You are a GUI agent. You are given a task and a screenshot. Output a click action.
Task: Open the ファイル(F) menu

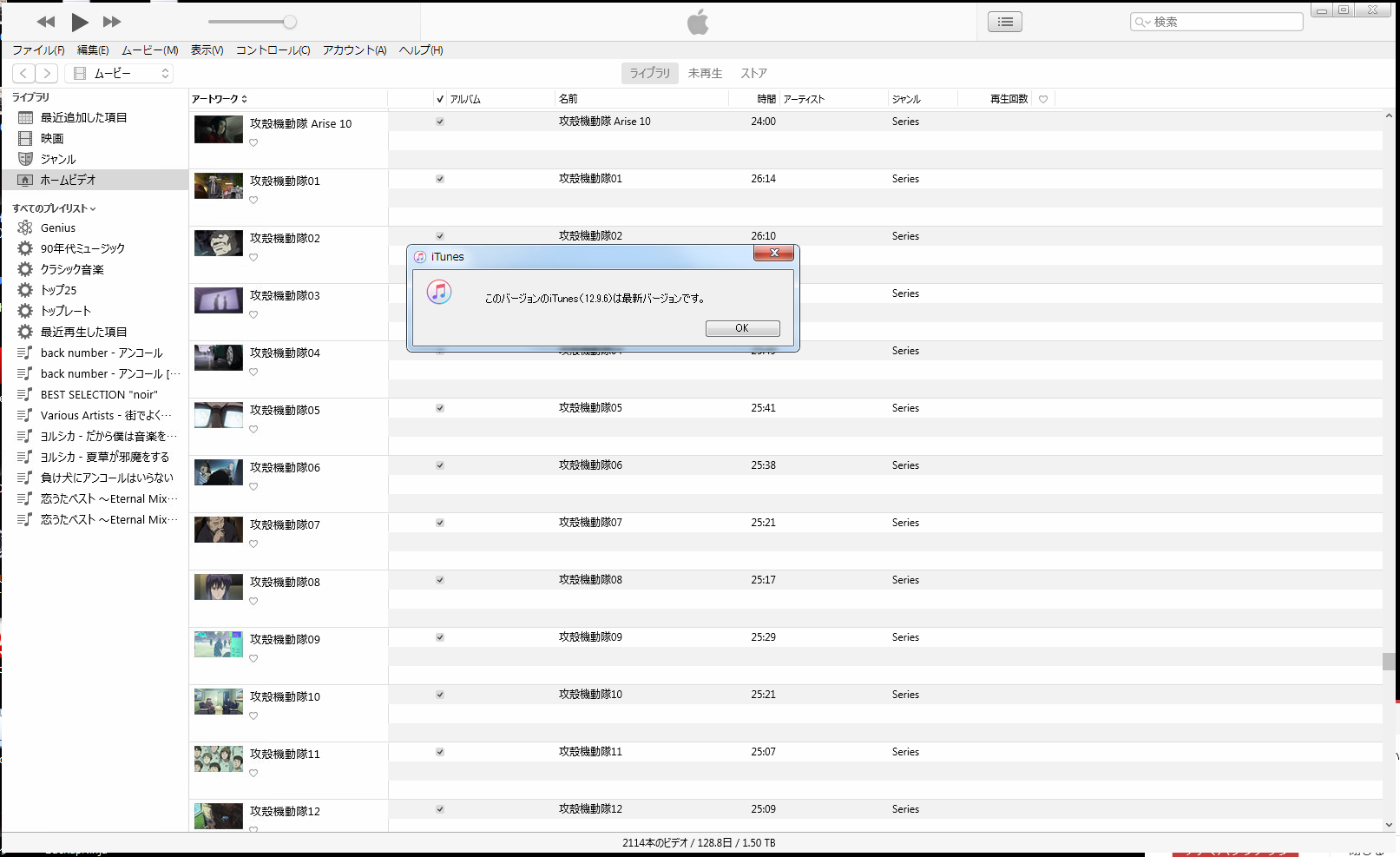[x=38, y=50]
